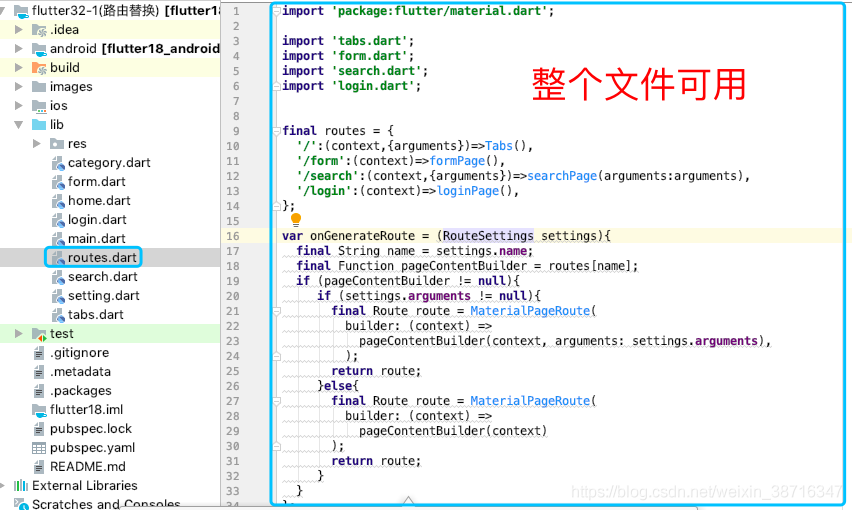Click line number 16 in the gutter
Image resolution: width=852 pixels, height=510 pixels.
coord(233,236)
